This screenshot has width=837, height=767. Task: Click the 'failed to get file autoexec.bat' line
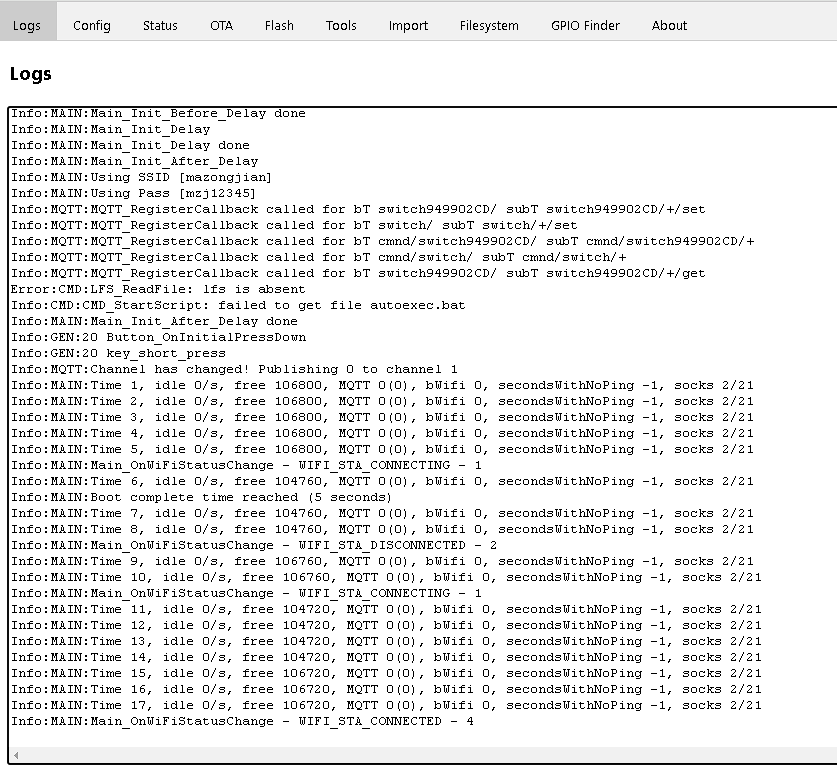[x=238, y=305]
